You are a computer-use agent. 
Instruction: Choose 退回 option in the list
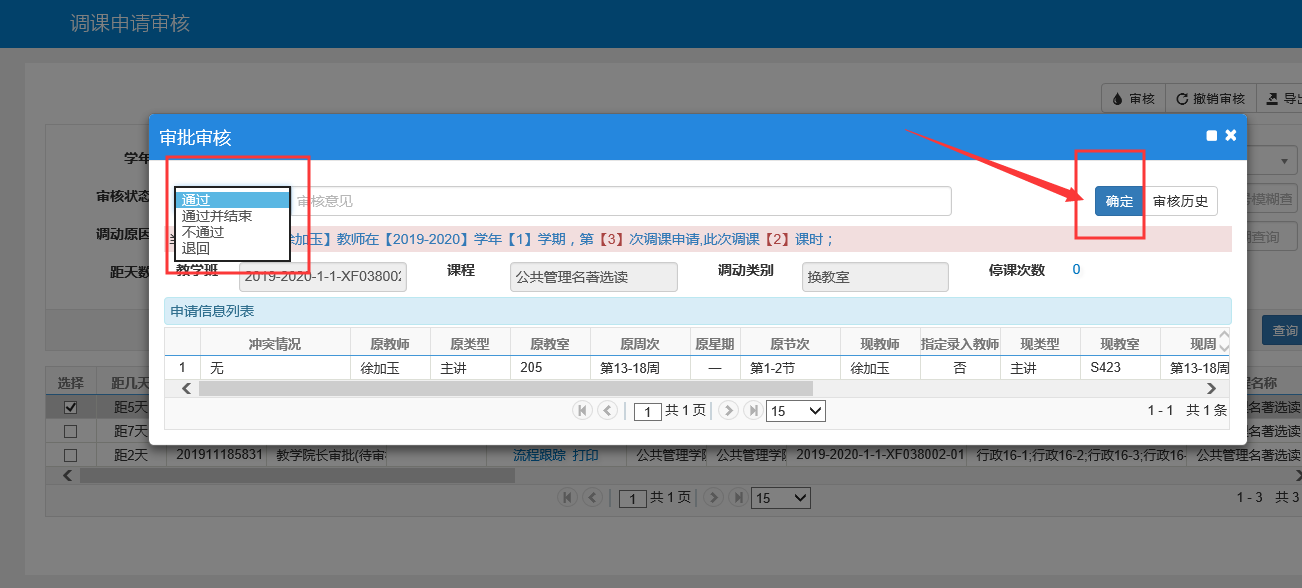pyautogui.click(x=196, y=248)
